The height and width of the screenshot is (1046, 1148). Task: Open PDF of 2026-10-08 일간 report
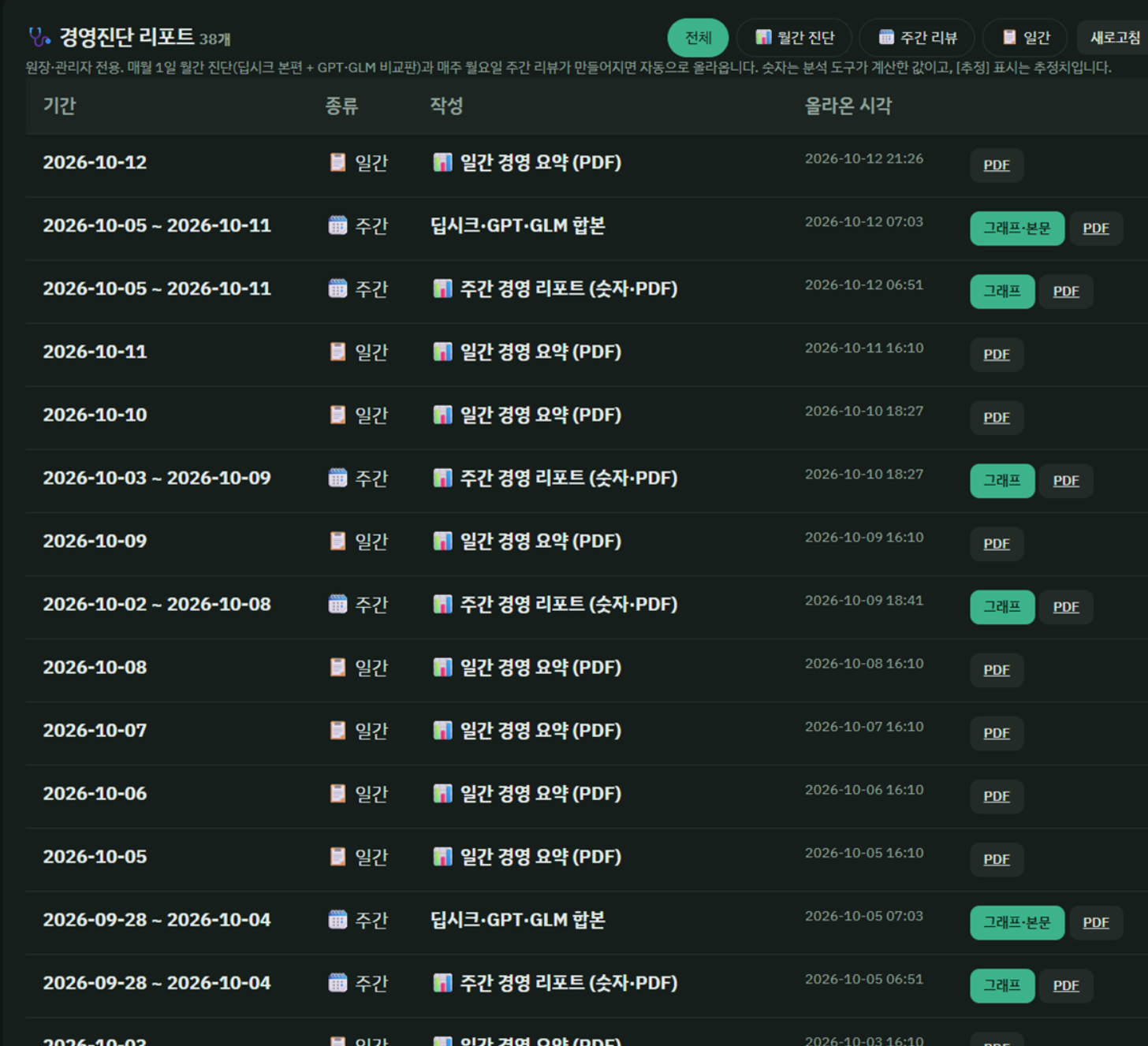pyautogui.click(x=997, y=670)
